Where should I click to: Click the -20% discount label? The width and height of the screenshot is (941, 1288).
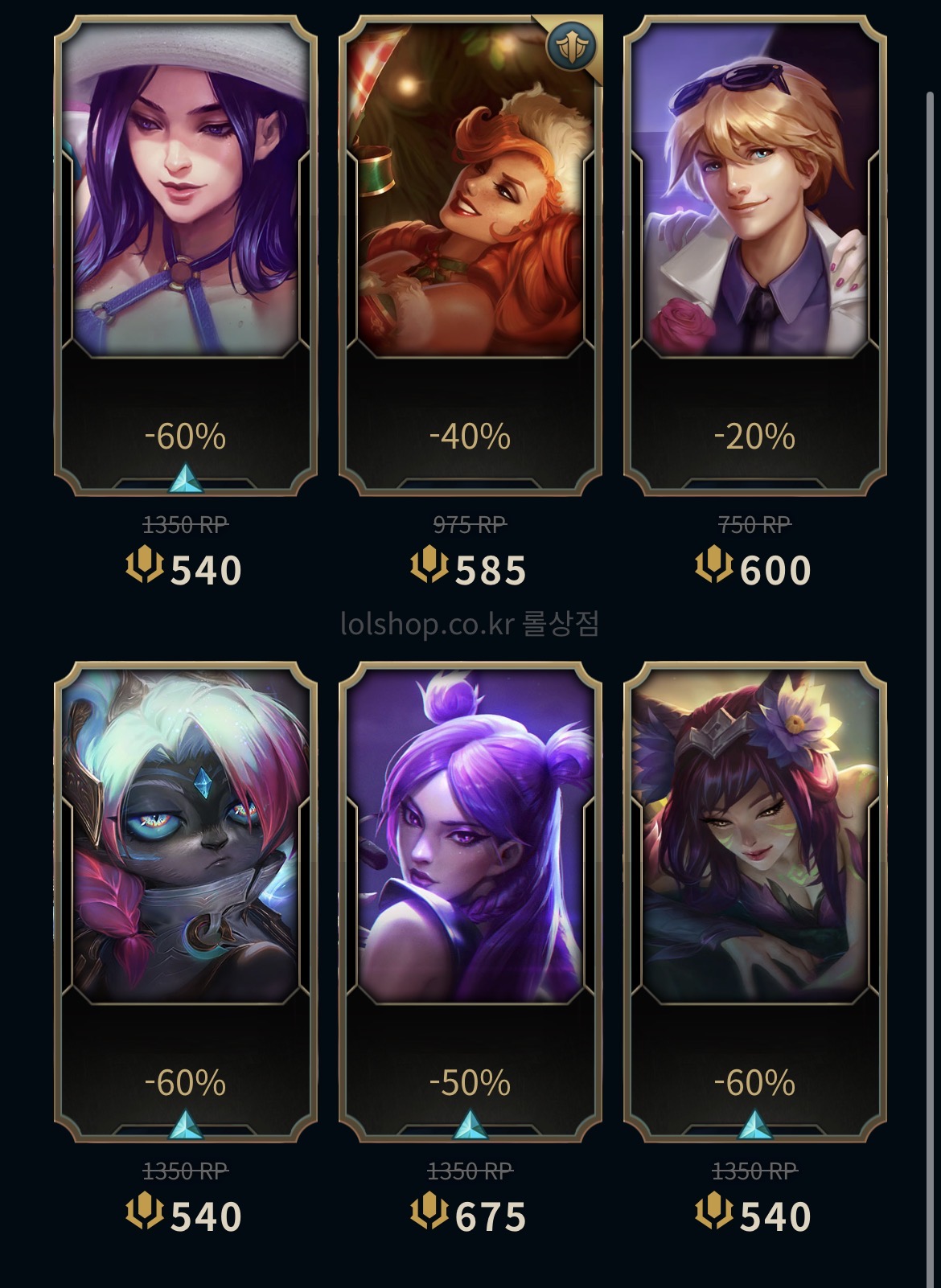click(x=754, y=437)
